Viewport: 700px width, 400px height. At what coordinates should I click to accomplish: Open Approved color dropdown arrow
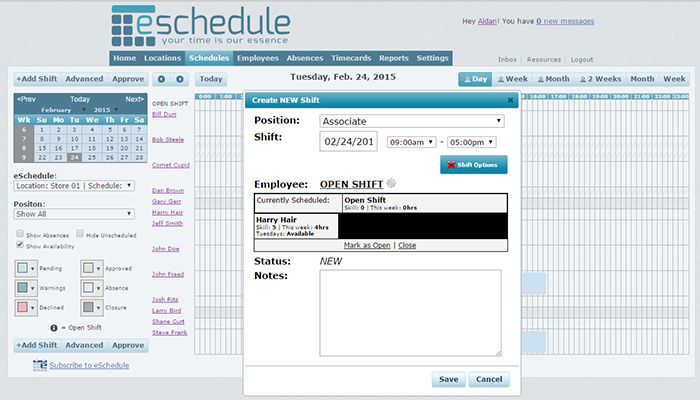tap(99, 269)
